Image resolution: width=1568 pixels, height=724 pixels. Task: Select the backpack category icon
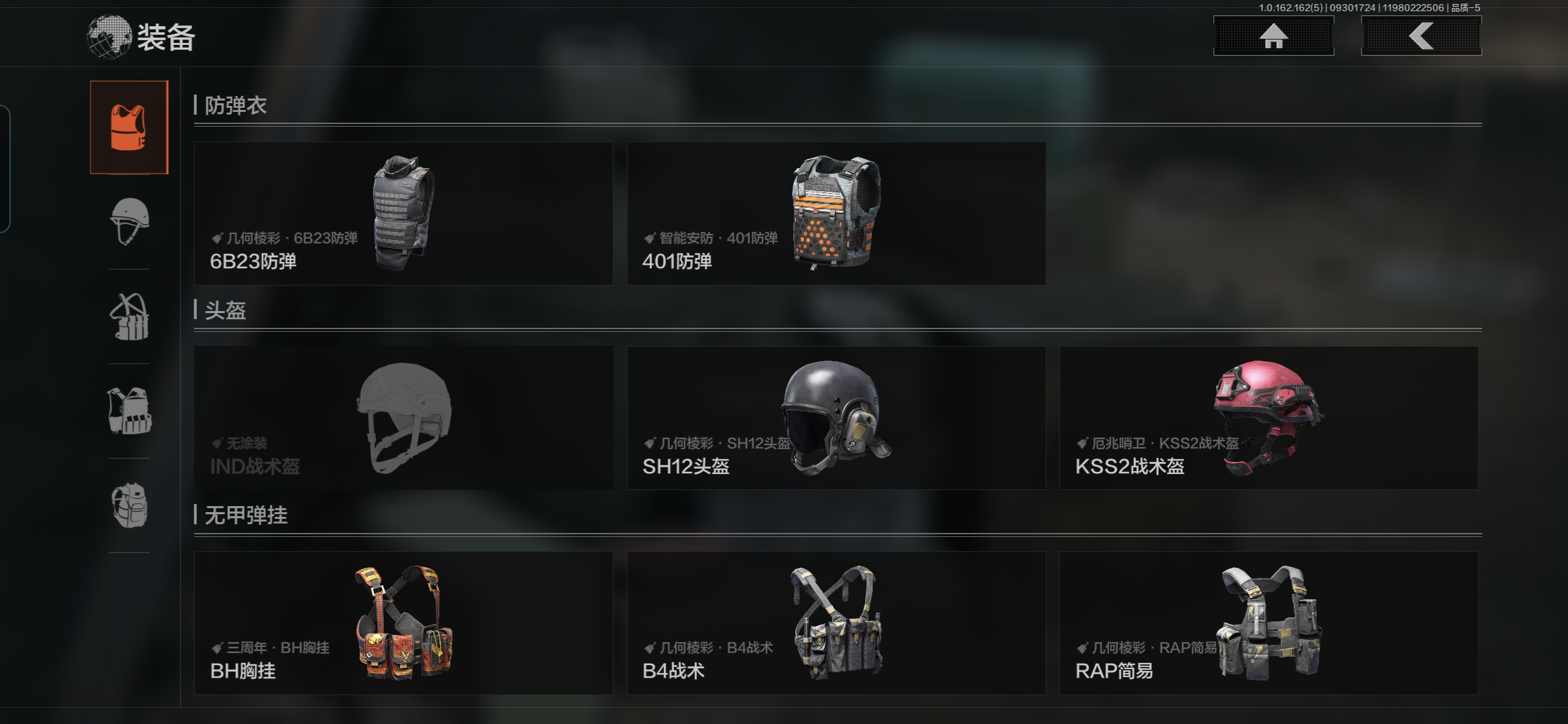(x=129, y=505)
